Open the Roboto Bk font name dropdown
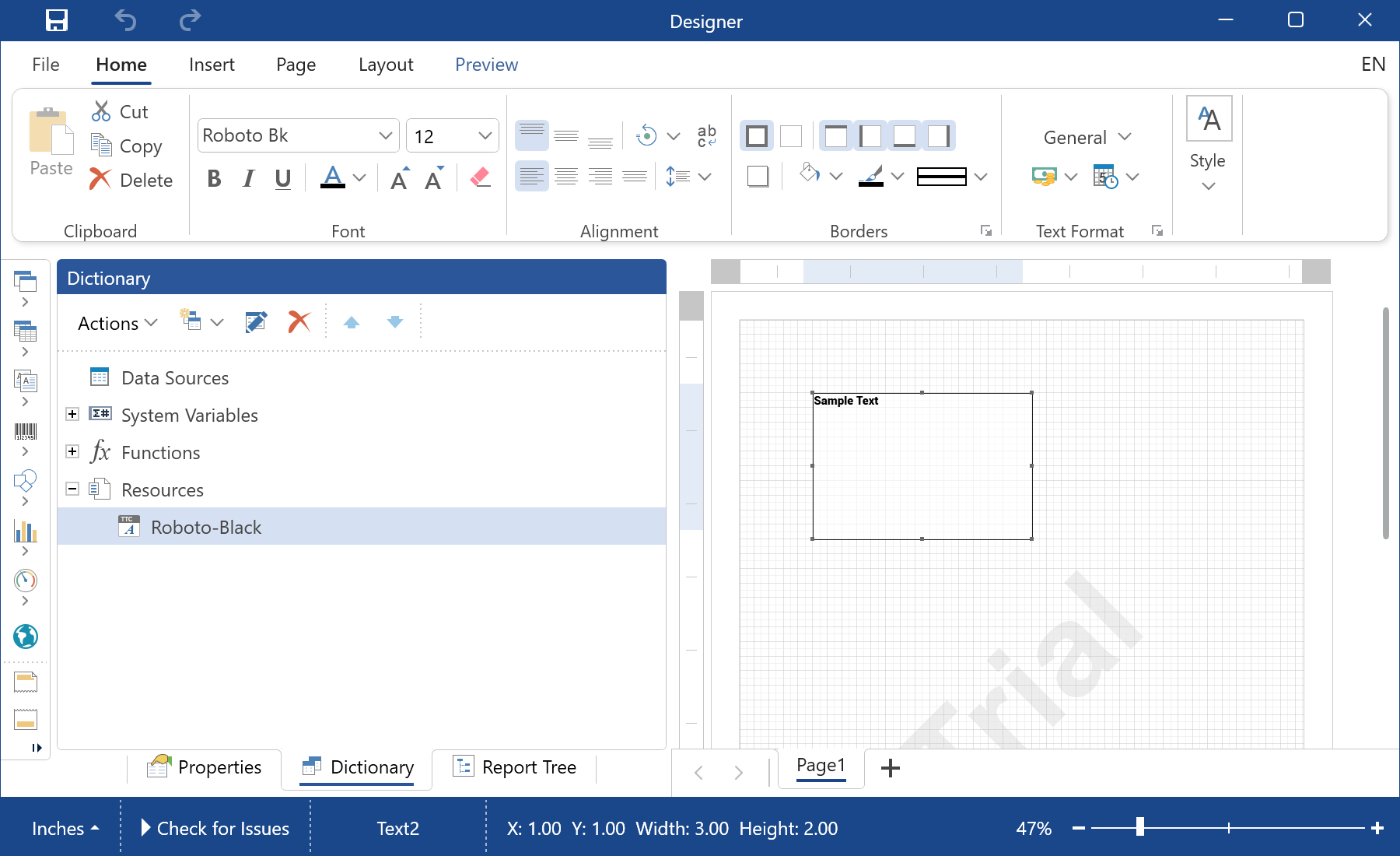The image size is (1400, 856). click(385, 135)
